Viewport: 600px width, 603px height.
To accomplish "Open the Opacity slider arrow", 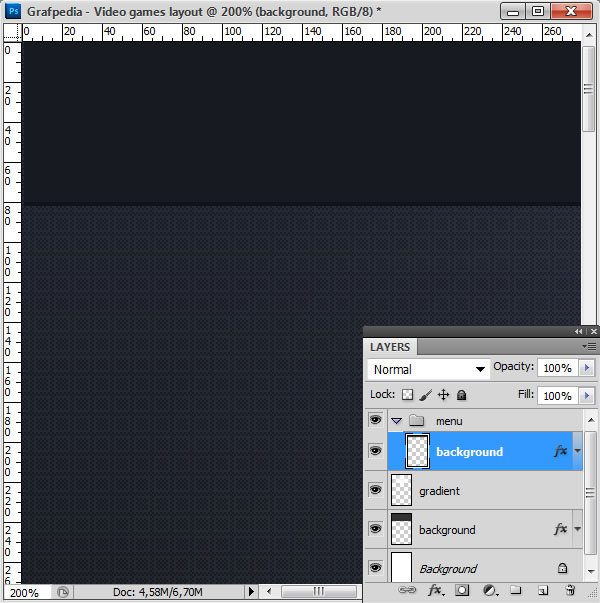I will coord(587,368).
